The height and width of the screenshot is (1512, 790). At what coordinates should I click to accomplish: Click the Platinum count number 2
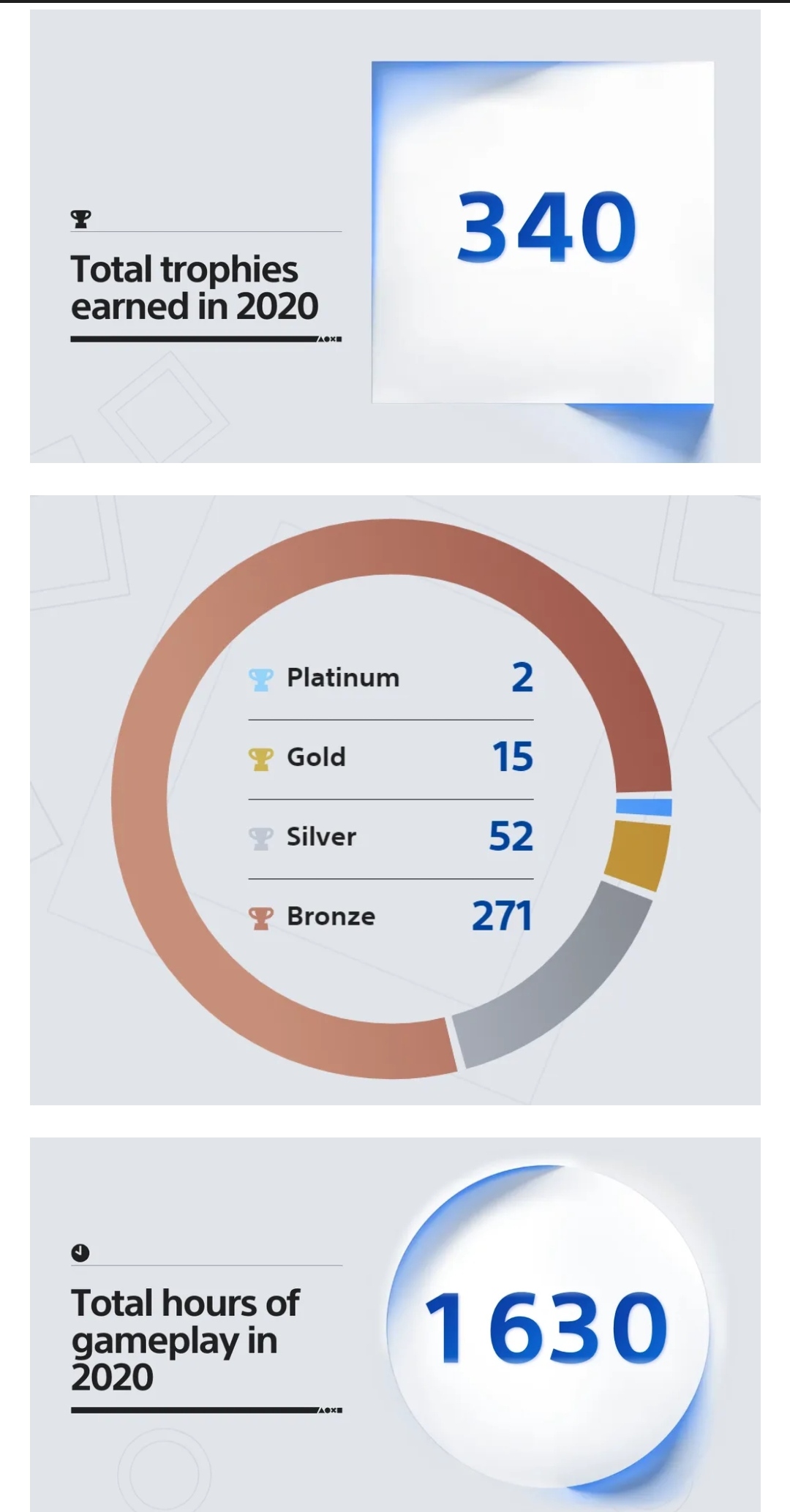point(522,677)
